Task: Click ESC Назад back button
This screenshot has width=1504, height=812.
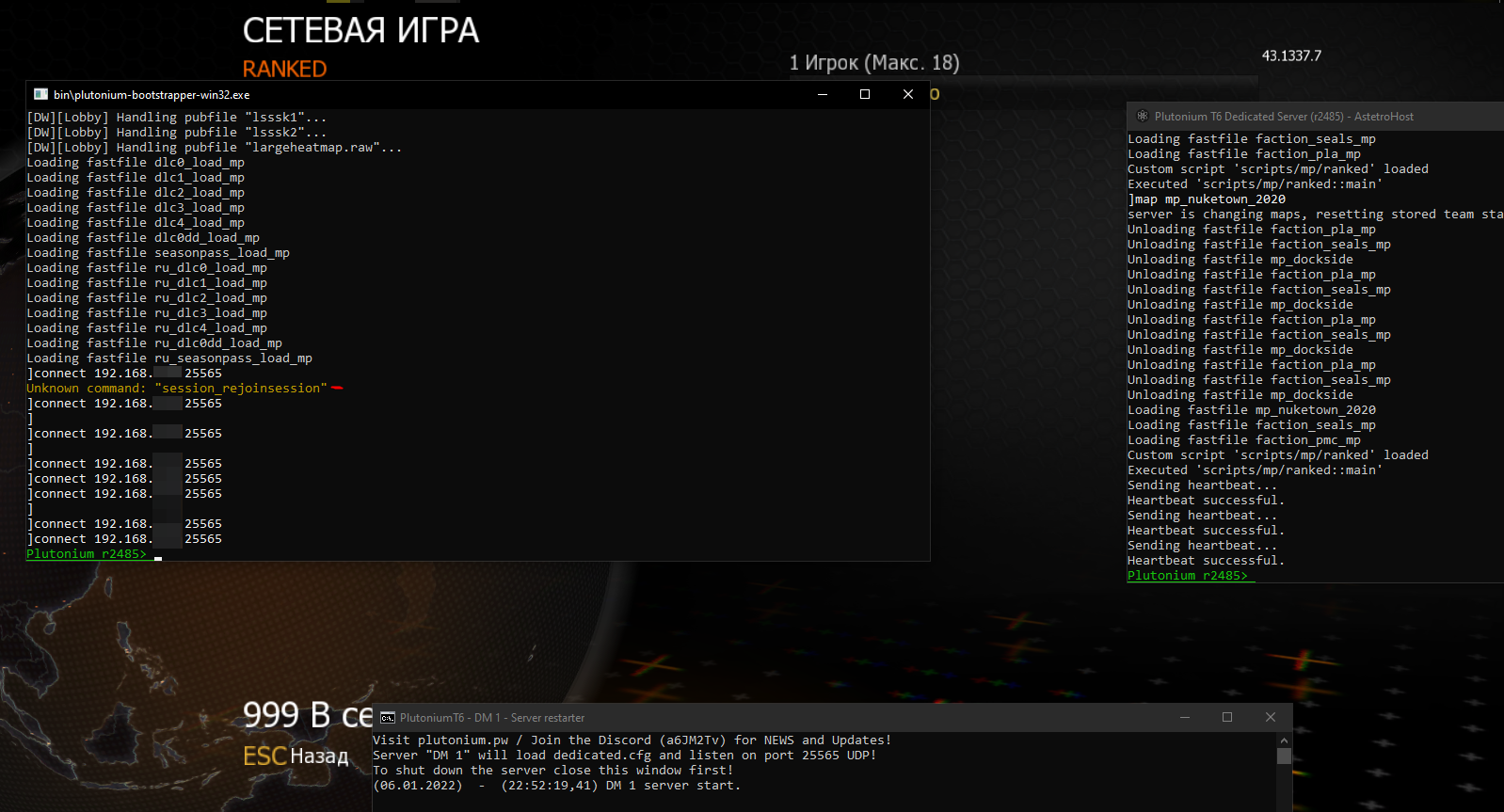Action: coord(296,756)
